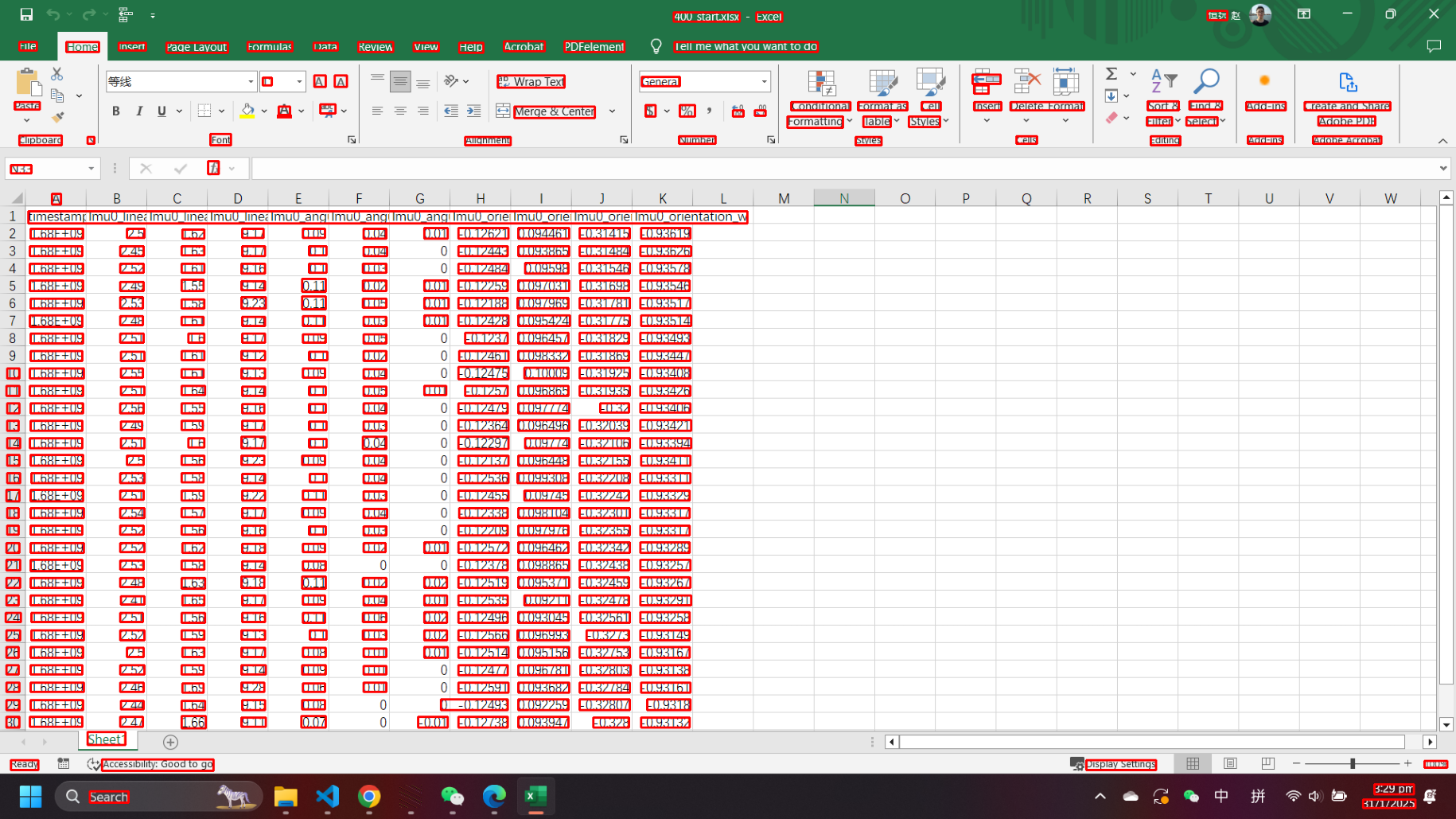Toggle Bold formatting
The width and height of the screenshot is (1456, 819).
(x=116, y=111)
